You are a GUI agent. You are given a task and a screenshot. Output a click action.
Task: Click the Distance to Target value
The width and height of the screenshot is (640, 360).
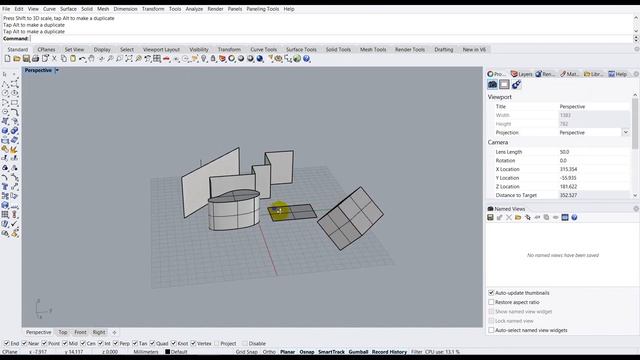pos(594,195)
